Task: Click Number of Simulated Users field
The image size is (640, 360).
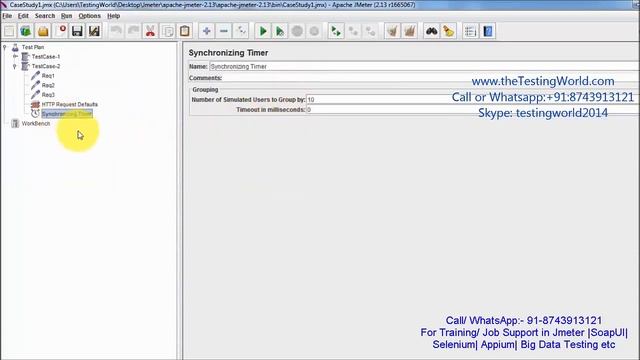Action: [x=473, y=100]
